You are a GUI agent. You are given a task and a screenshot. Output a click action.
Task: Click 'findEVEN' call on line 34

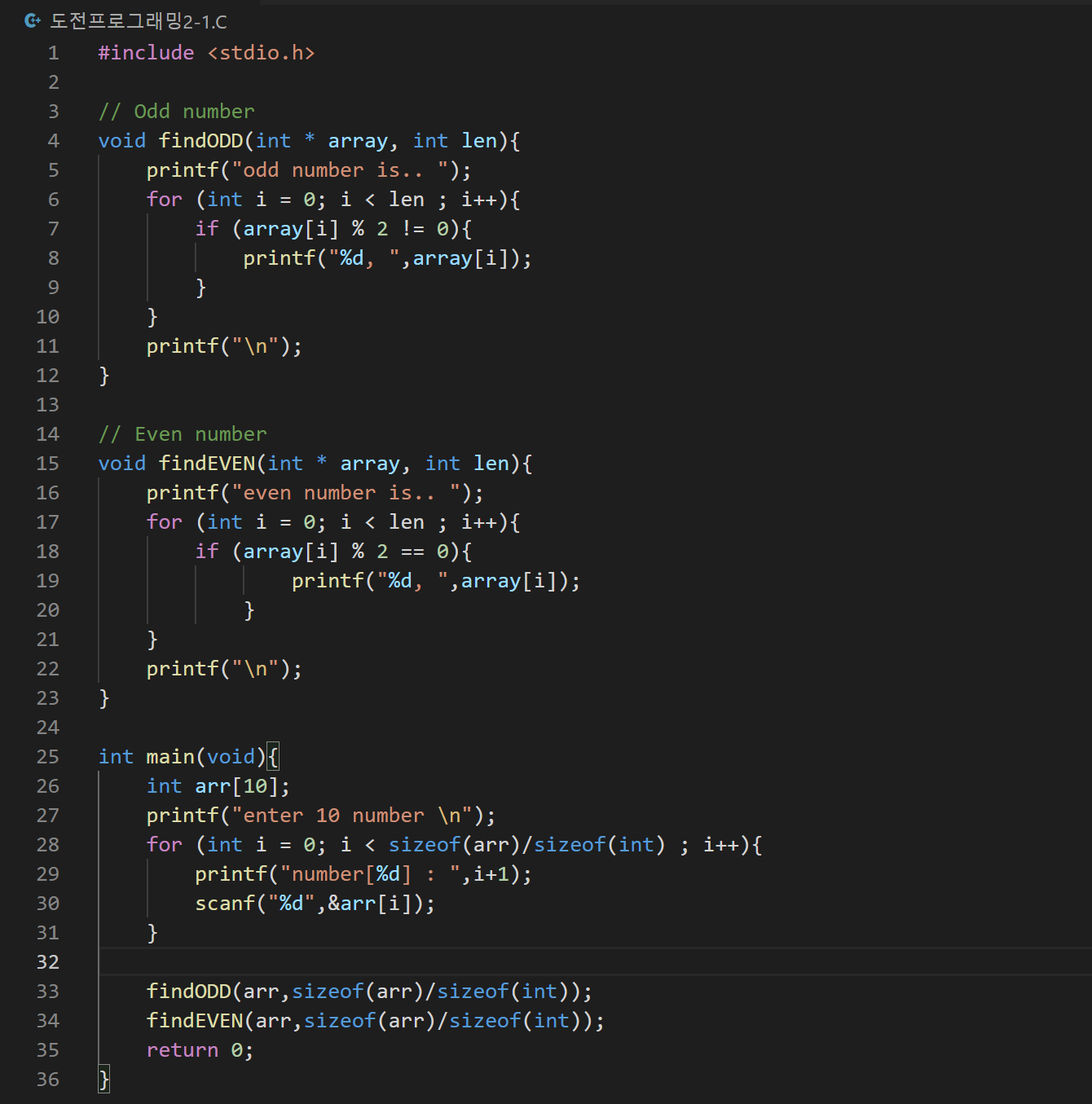coord(195,1021)
